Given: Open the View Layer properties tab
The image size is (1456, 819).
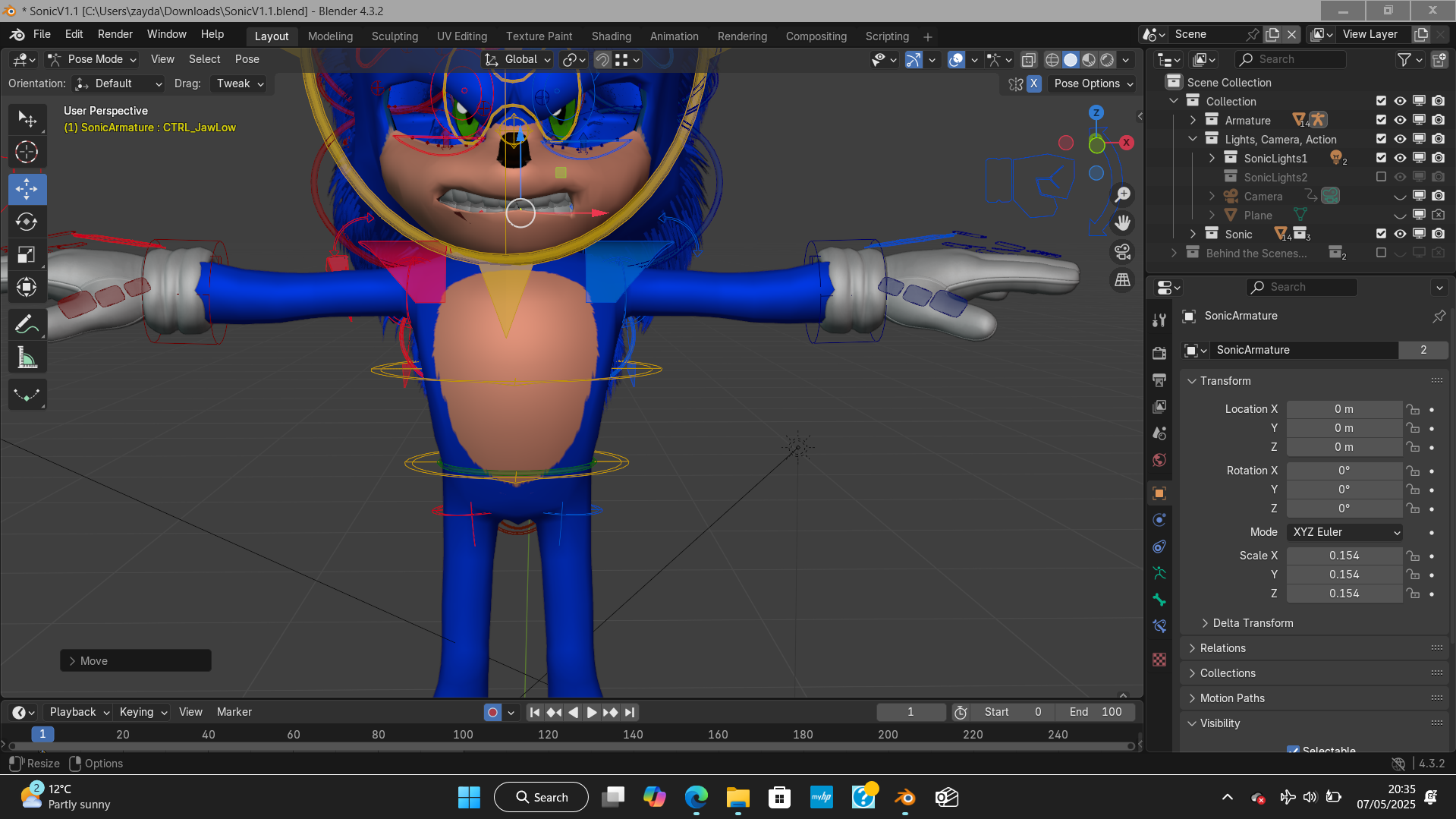Looking at the screenshot, I should coord(1159,407).
